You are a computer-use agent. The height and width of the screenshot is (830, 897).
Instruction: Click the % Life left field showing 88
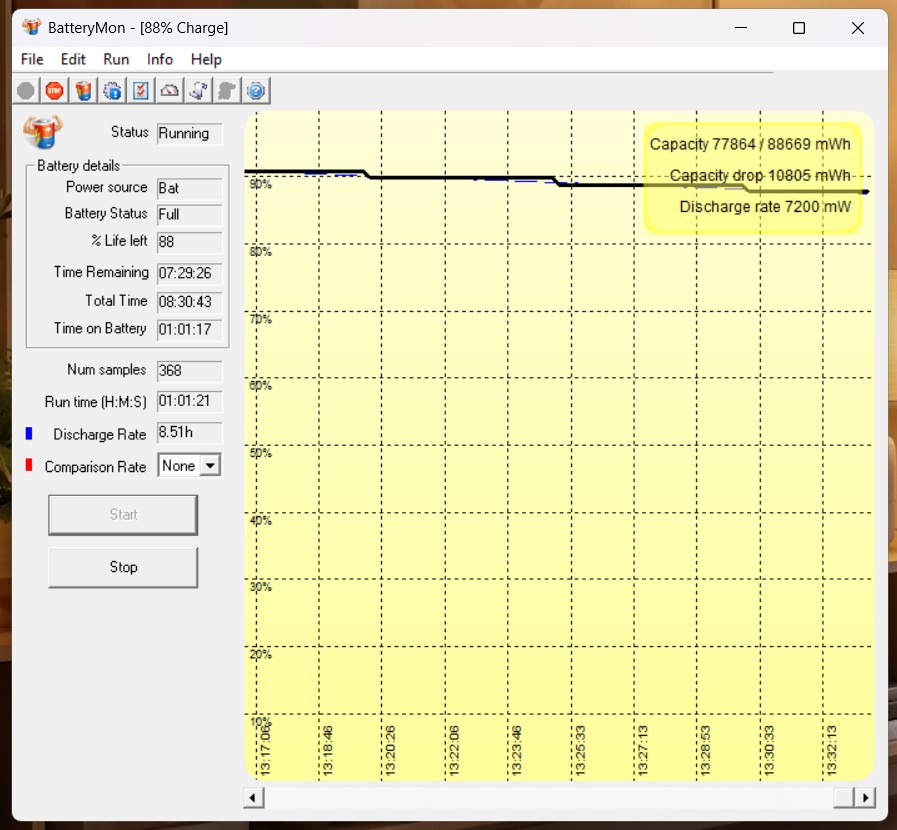[x=189, y=242]
